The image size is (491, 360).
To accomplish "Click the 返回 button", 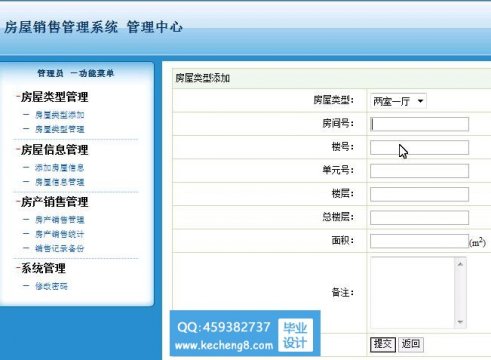I will point(411,344).
